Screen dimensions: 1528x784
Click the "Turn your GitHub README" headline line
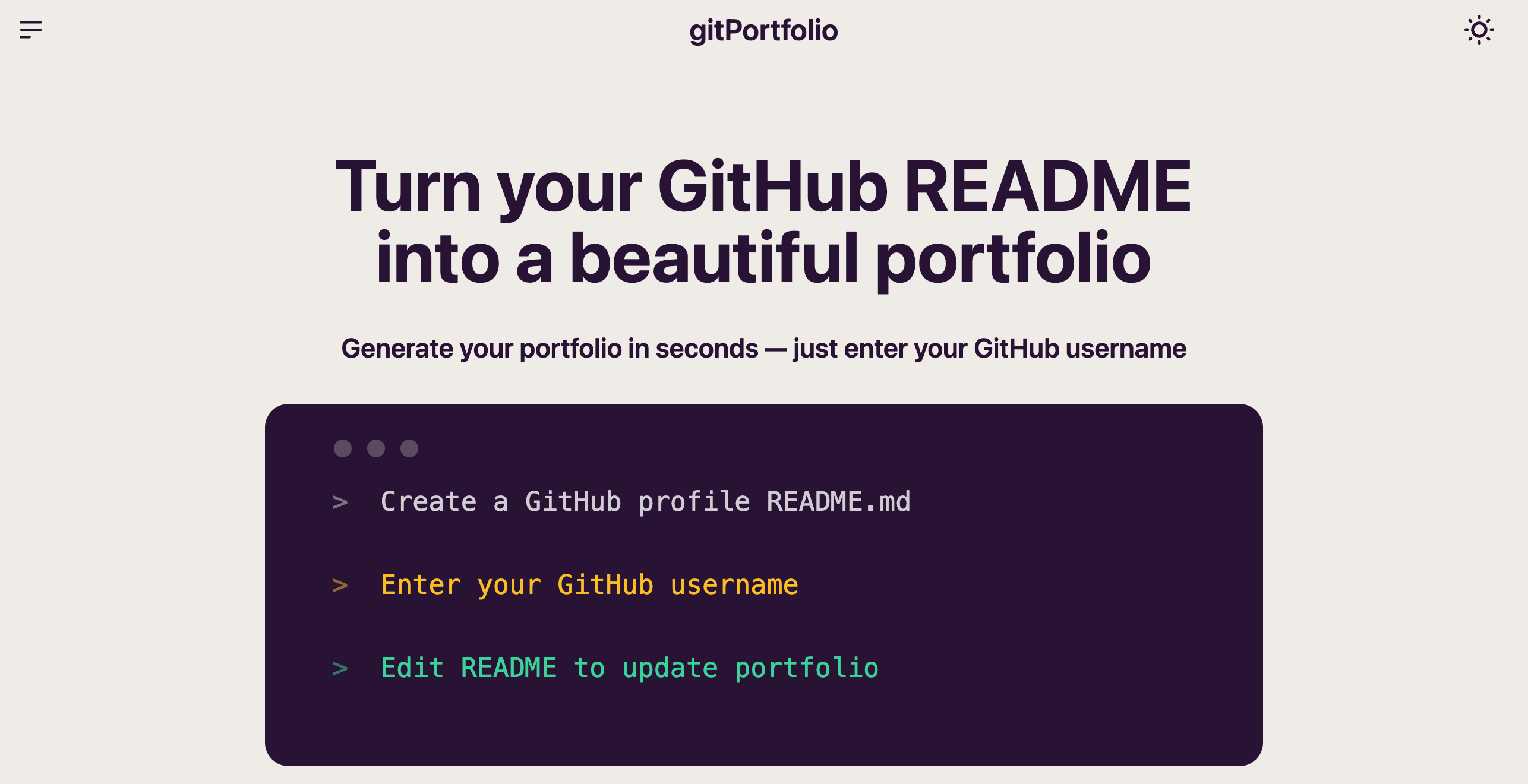coord(763,187)
